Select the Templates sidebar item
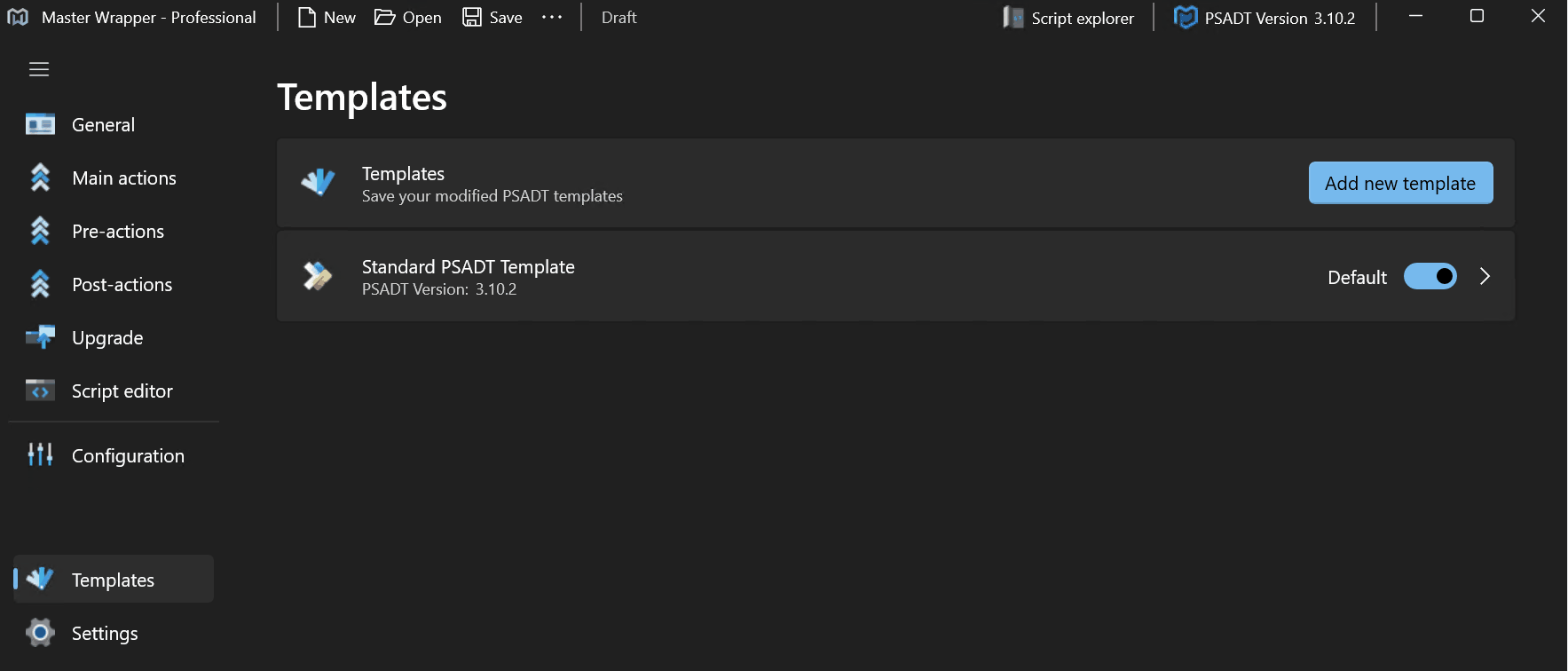1568x671 pixels. click(114, 579)
